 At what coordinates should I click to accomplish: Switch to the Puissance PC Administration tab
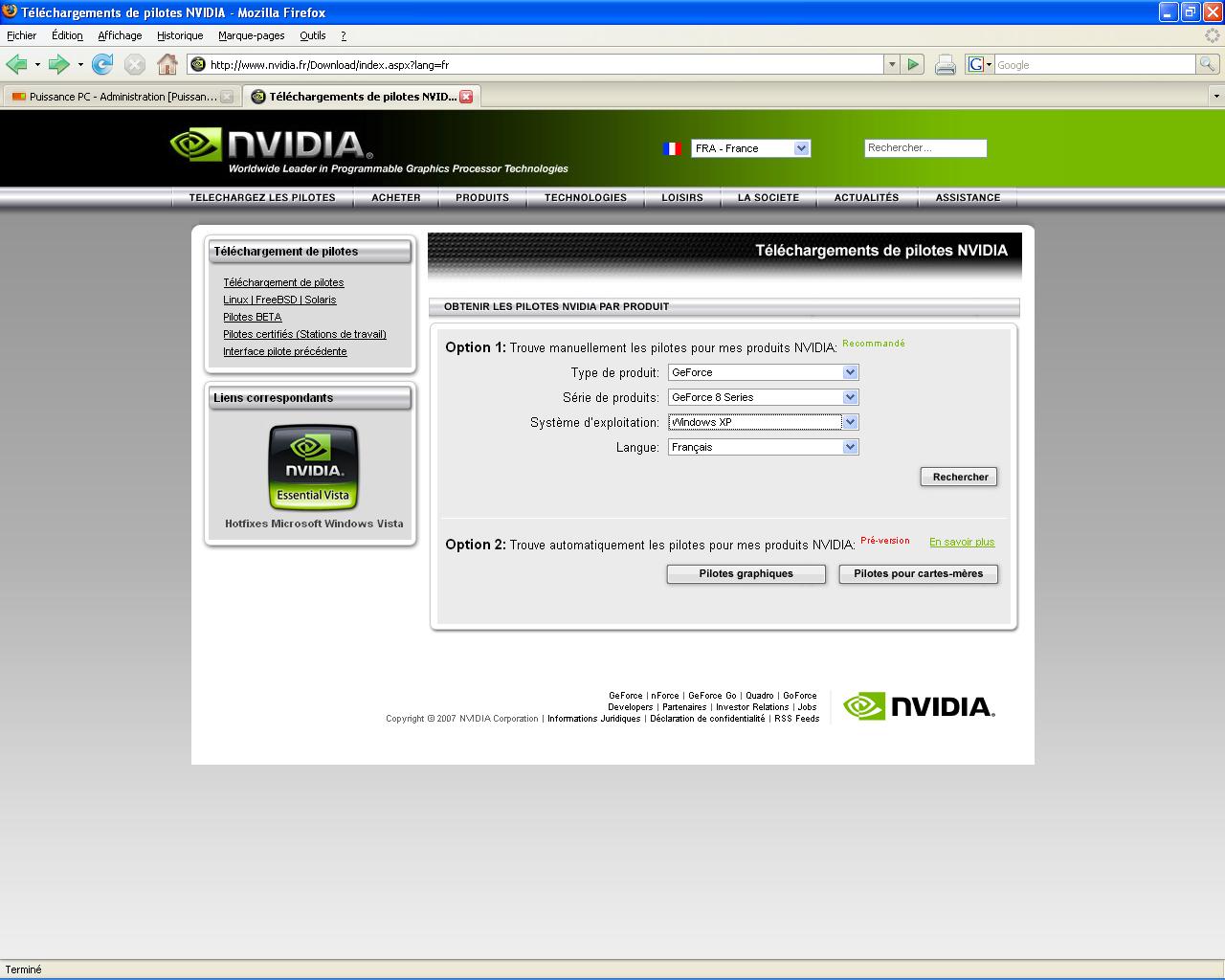[x=122, y=97]
